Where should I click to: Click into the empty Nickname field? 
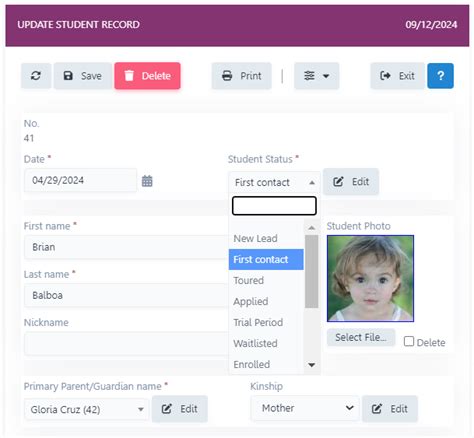tap(127, 343)
